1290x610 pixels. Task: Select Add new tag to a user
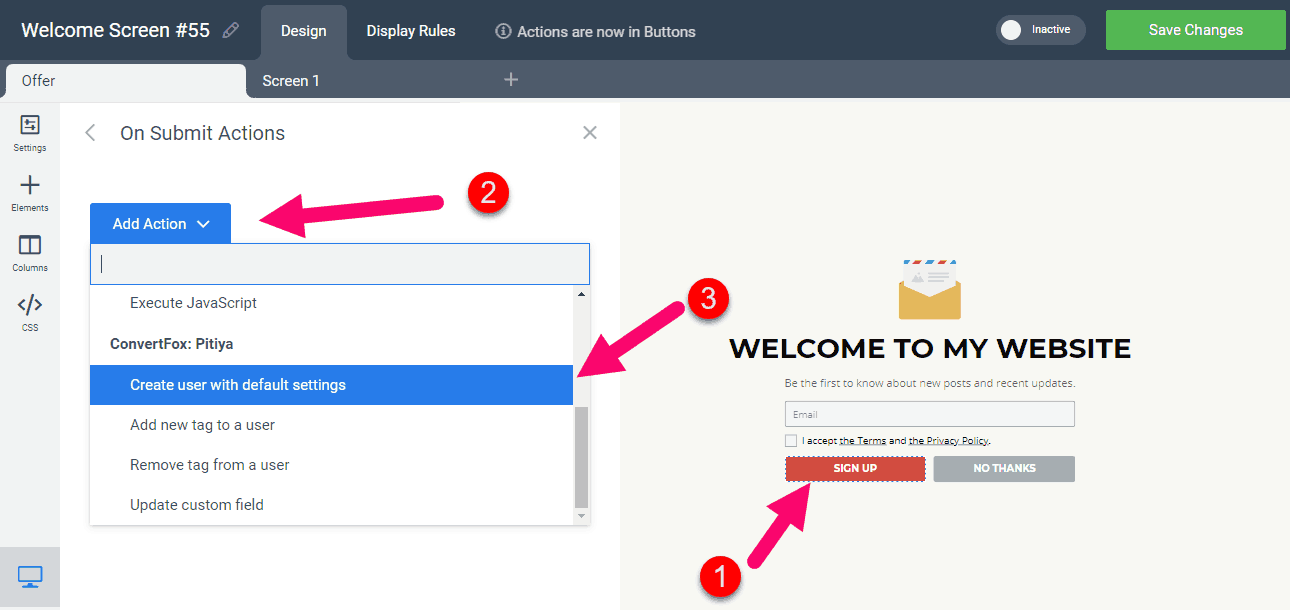coord(332,425)
